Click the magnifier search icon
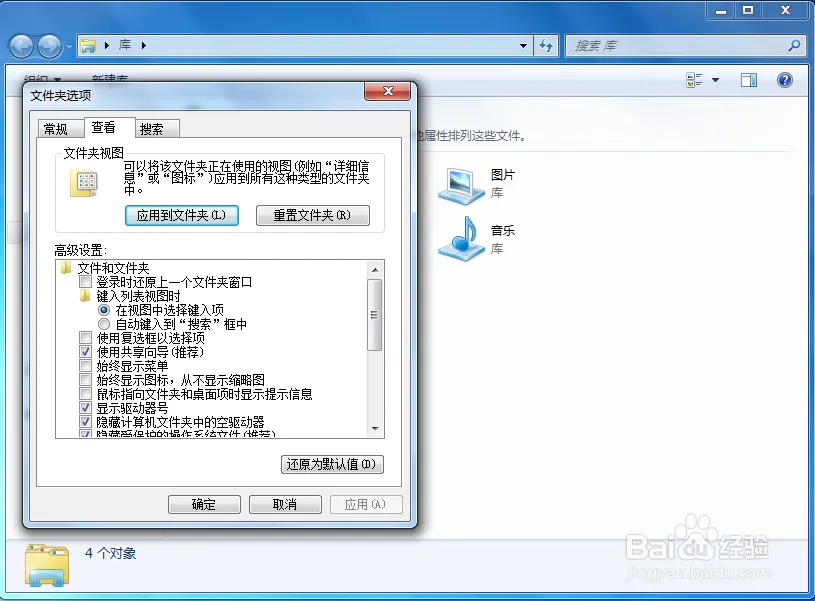This screenshot has height=601, width=815. tap(794, 46)
